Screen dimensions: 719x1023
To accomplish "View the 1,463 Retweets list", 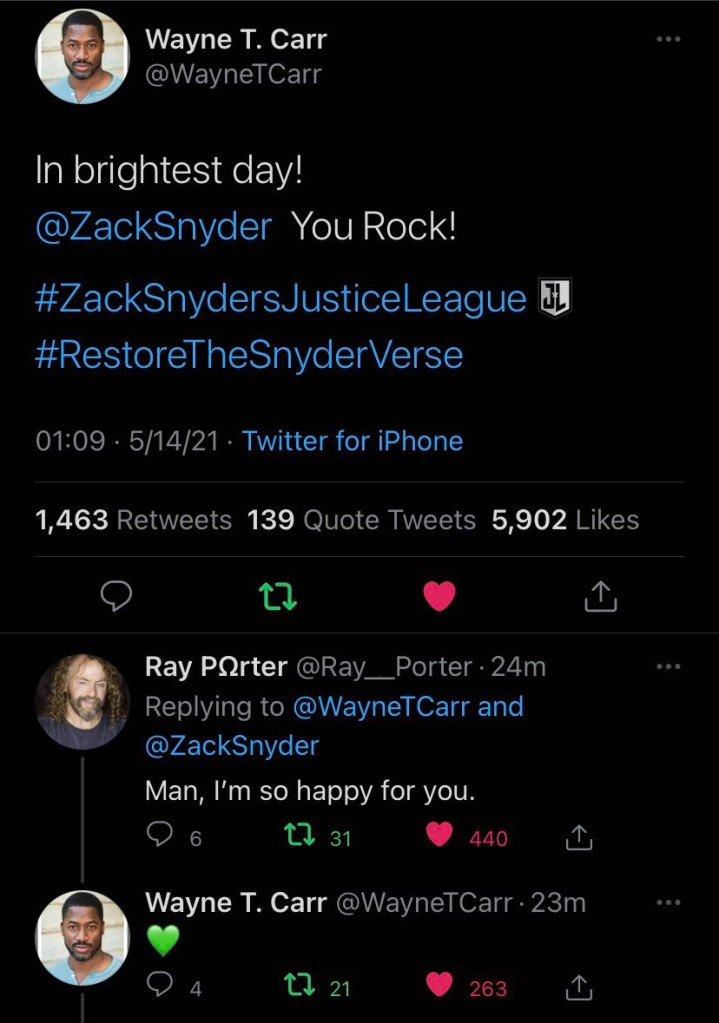I will tap(133, 520).
